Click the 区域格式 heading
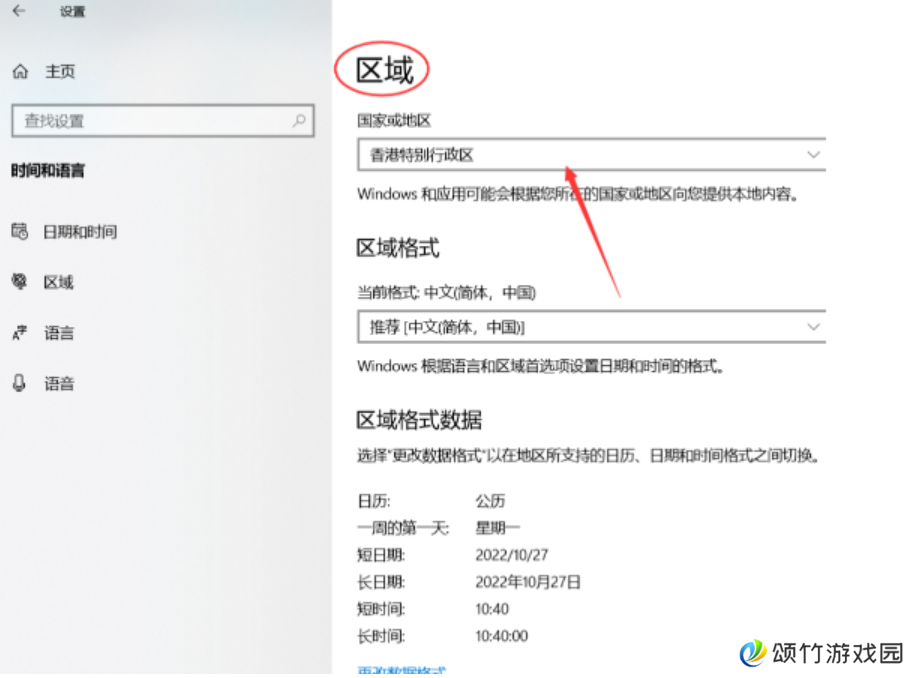 [x=398, y=248]
